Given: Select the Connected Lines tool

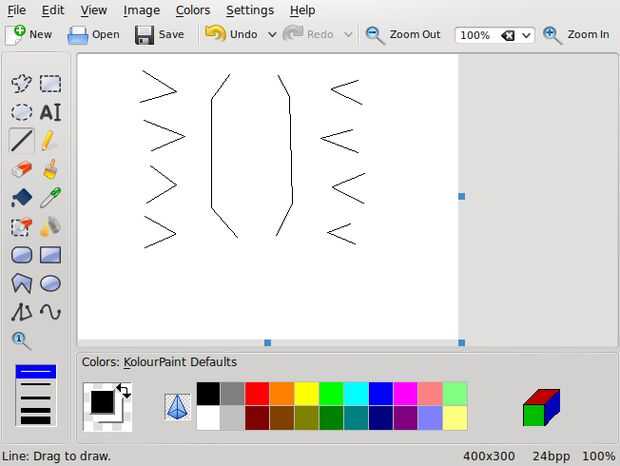Looking at the screenshot, I should click(x=21, y=312).
